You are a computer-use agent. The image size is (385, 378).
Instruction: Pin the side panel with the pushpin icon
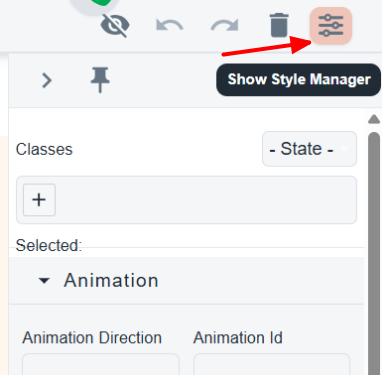100,80
